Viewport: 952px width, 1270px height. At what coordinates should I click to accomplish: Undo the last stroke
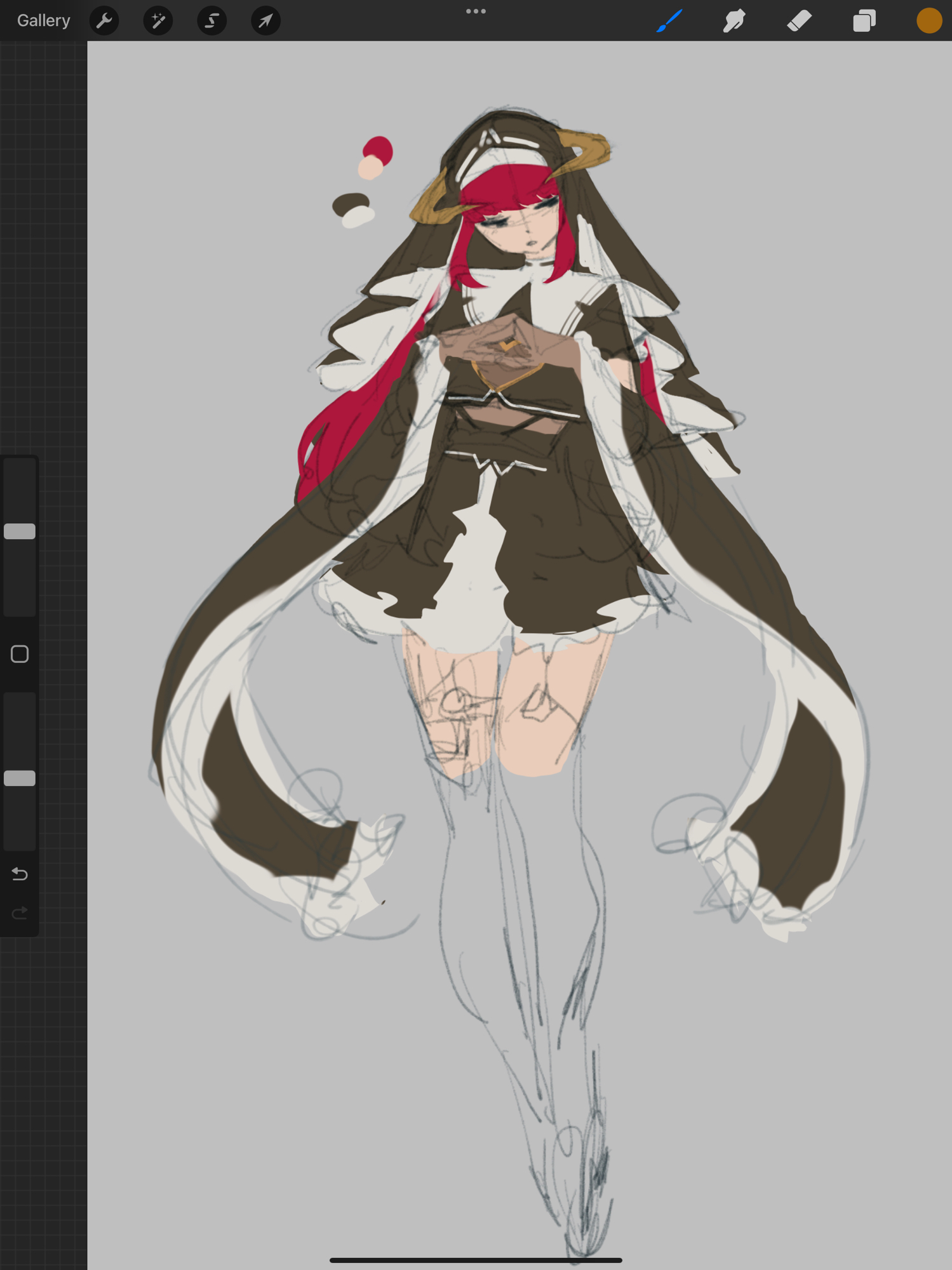20,874
